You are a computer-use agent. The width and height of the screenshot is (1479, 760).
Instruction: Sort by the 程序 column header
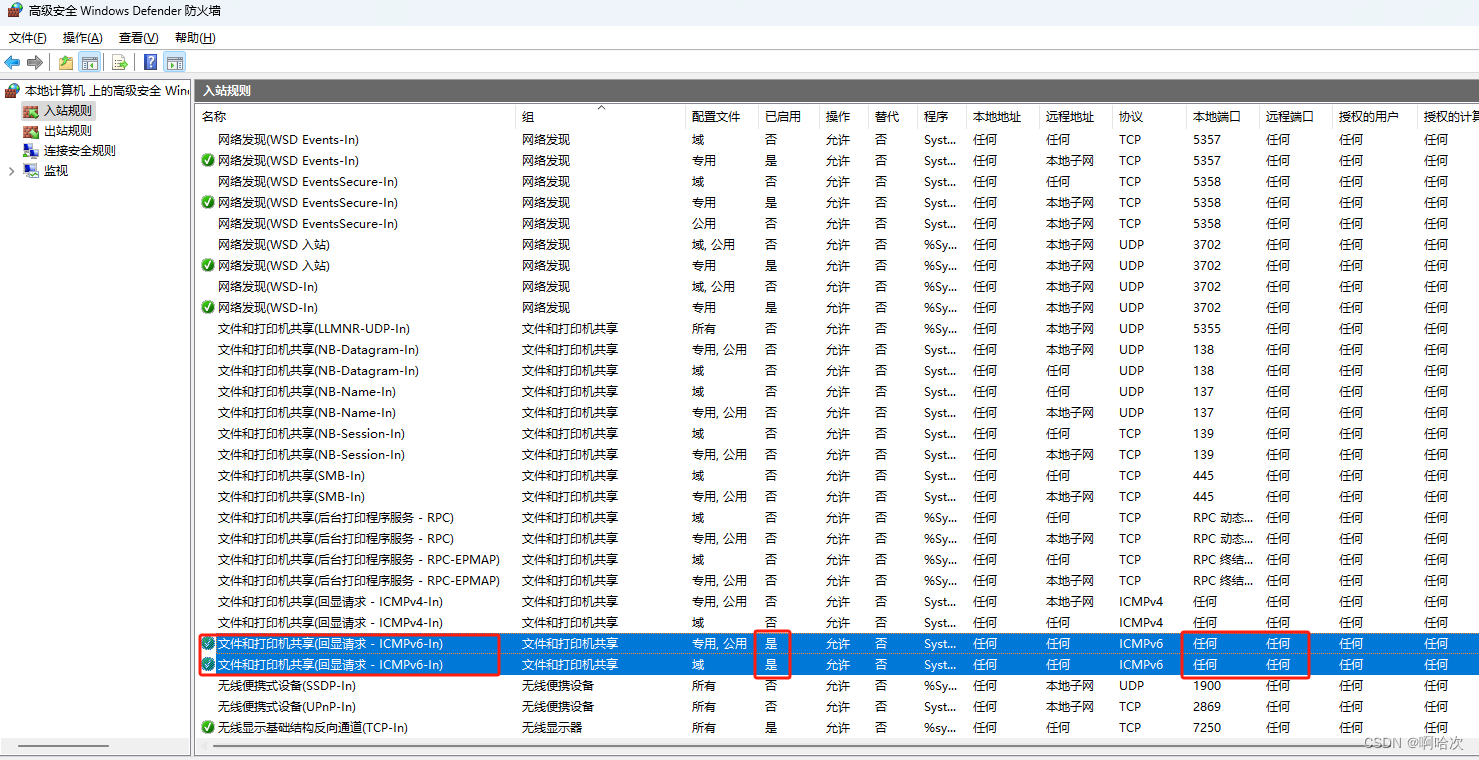point(936,117)
